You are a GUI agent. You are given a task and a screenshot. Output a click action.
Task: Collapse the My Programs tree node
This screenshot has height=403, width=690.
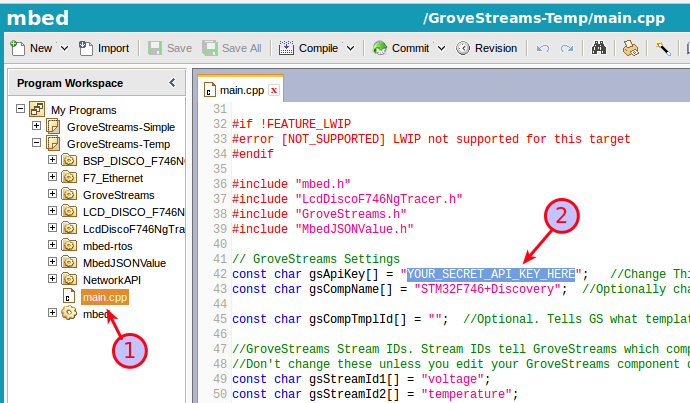[x=20, y=109]
